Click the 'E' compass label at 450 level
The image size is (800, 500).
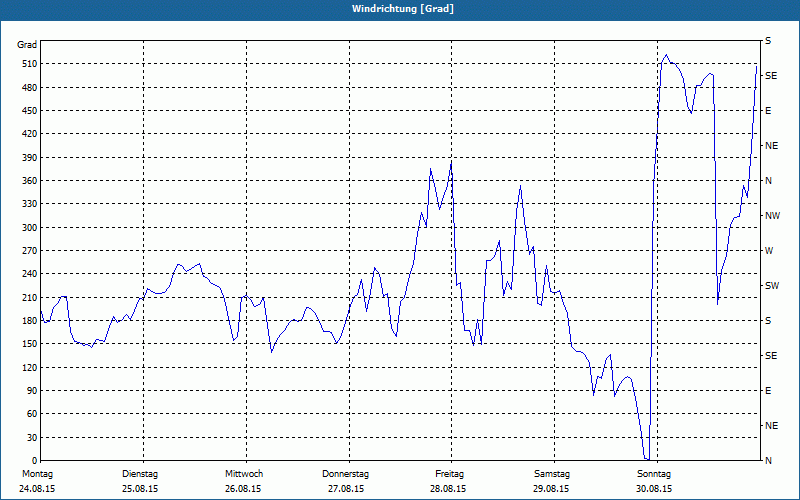[768, 111]
